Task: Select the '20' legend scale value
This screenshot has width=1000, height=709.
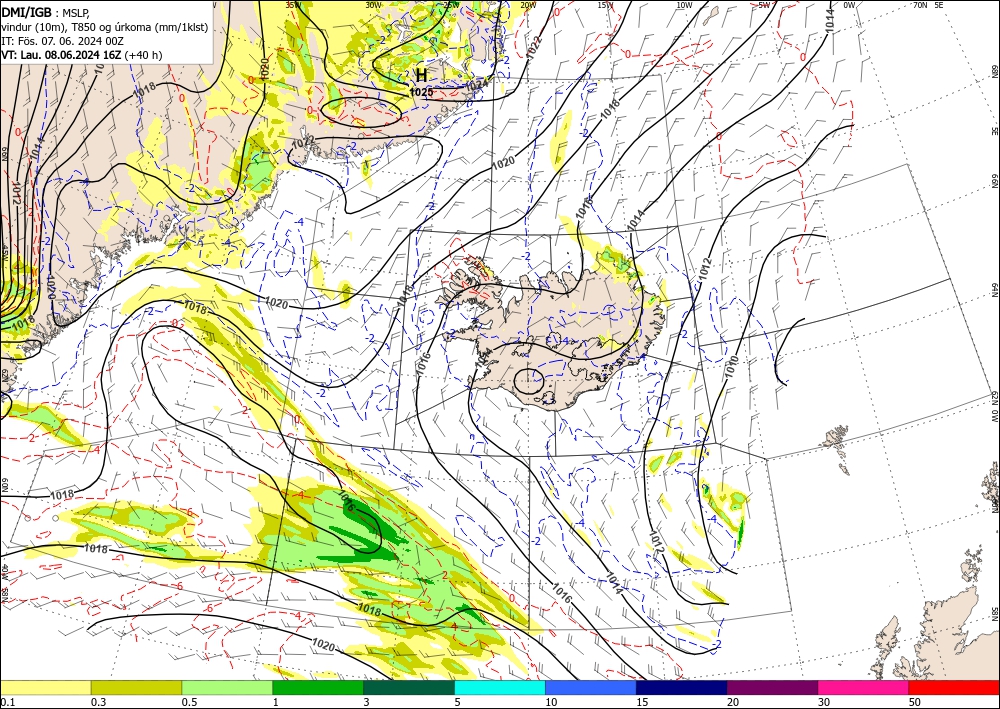Action: (x=733, y=702)
